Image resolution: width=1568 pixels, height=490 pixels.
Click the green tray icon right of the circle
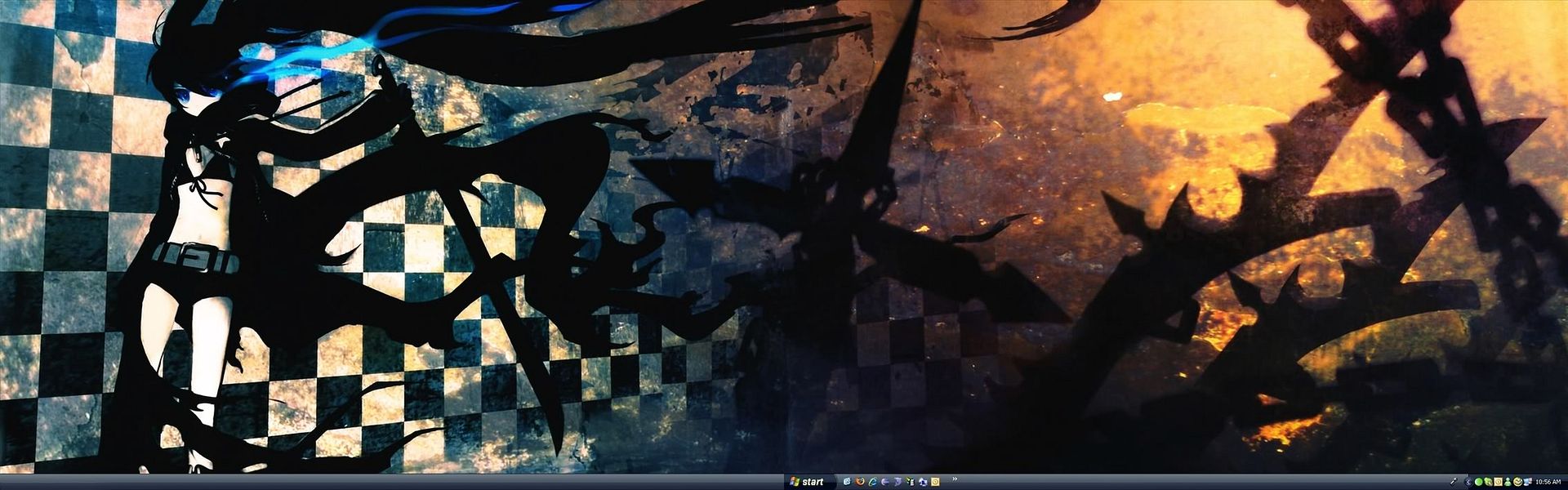1488,482
